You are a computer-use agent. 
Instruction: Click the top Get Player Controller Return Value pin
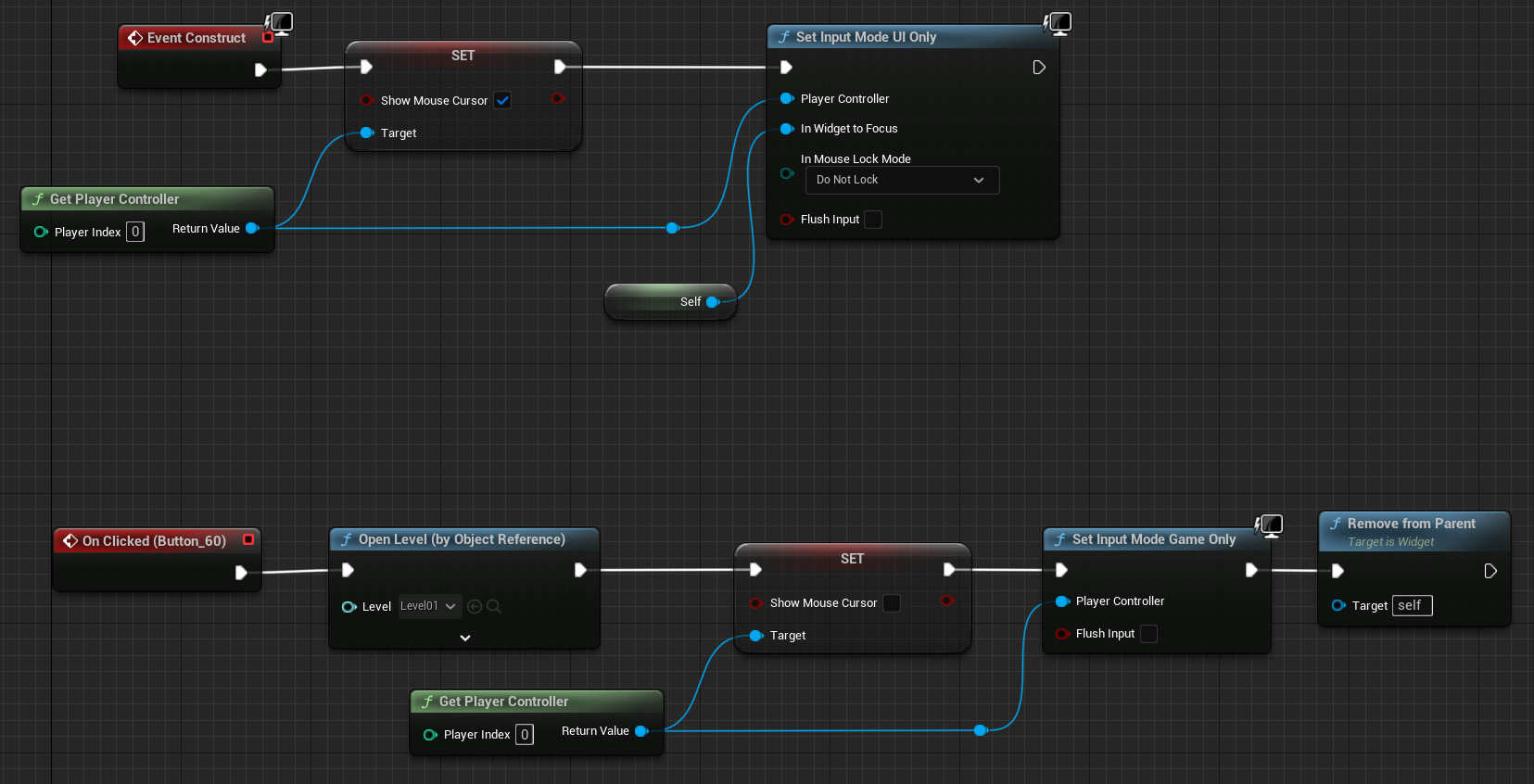pos(252,228)
